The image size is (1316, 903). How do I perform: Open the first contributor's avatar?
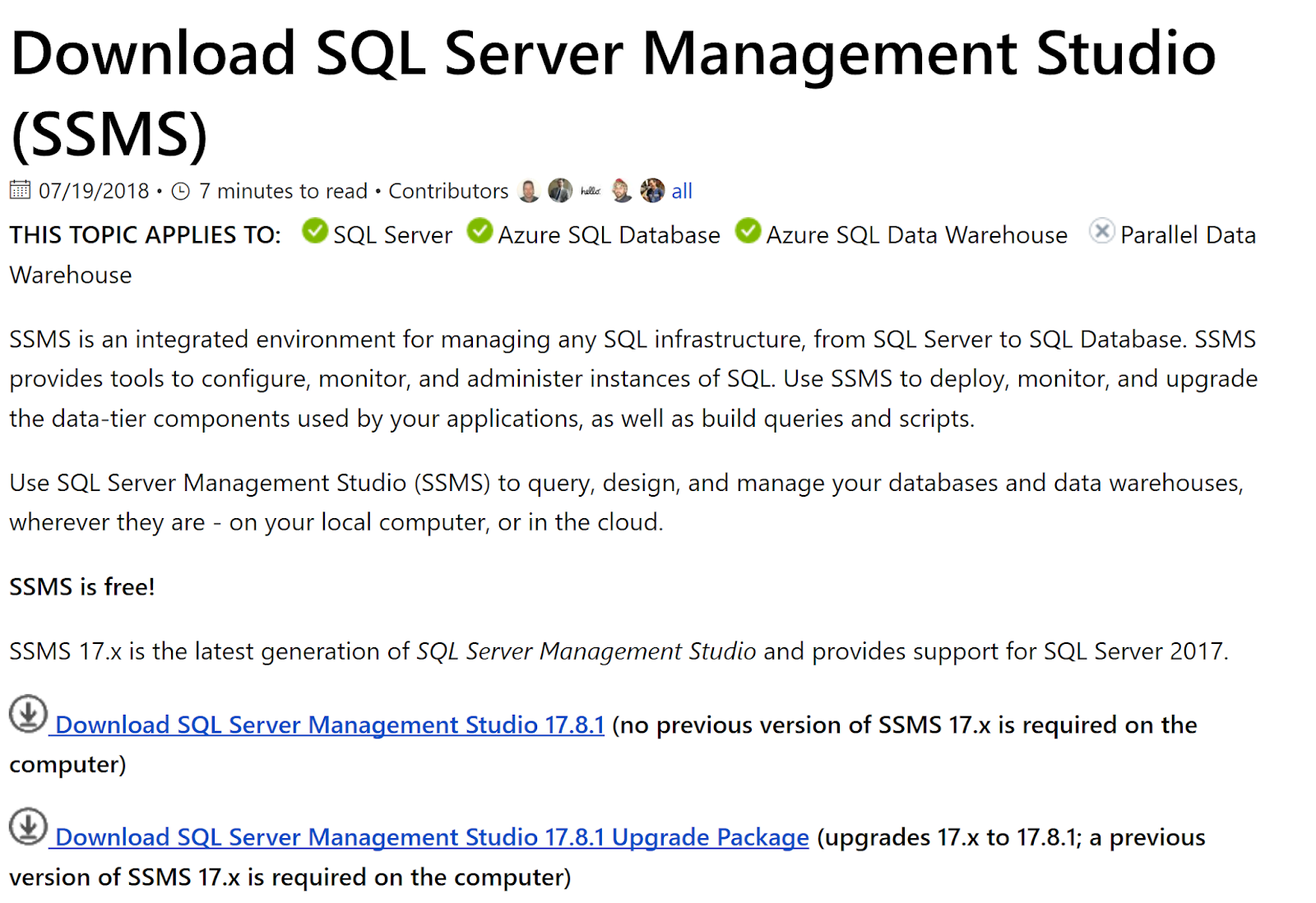pos(529,190)
